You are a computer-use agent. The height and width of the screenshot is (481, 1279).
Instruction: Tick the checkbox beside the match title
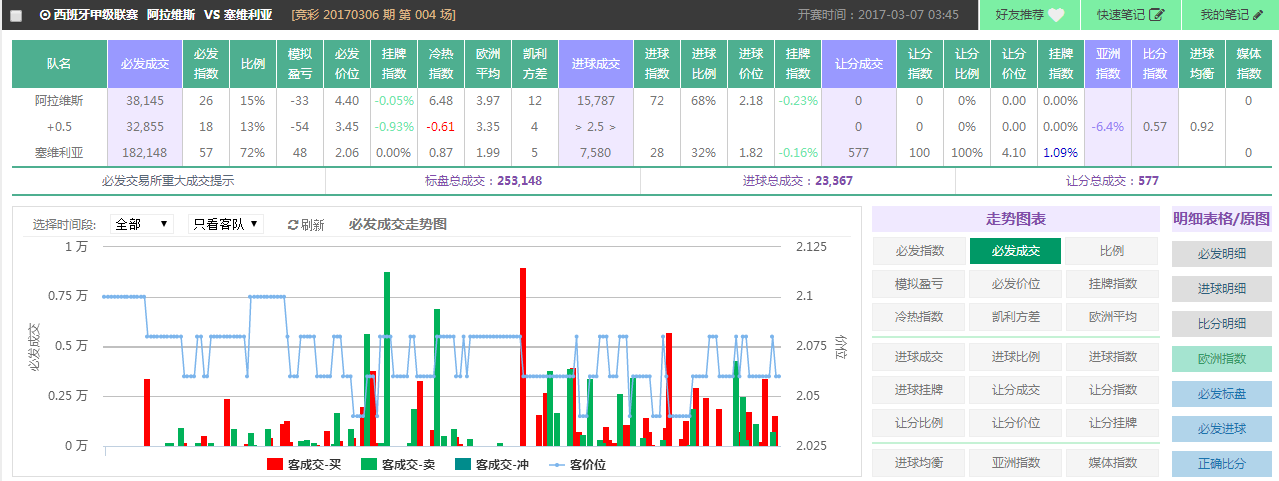click(16, 16)
